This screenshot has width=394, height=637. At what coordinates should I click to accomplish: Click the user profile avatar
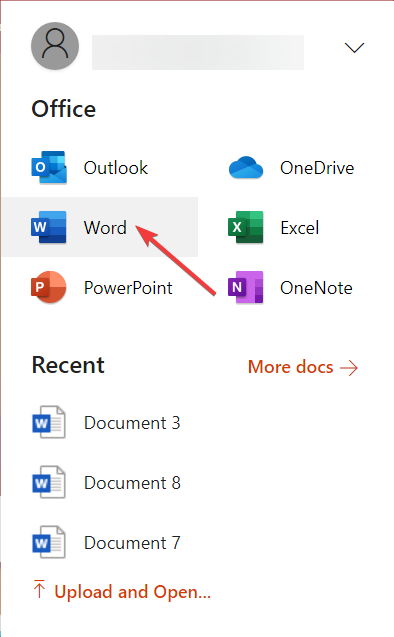click(55, 46)
